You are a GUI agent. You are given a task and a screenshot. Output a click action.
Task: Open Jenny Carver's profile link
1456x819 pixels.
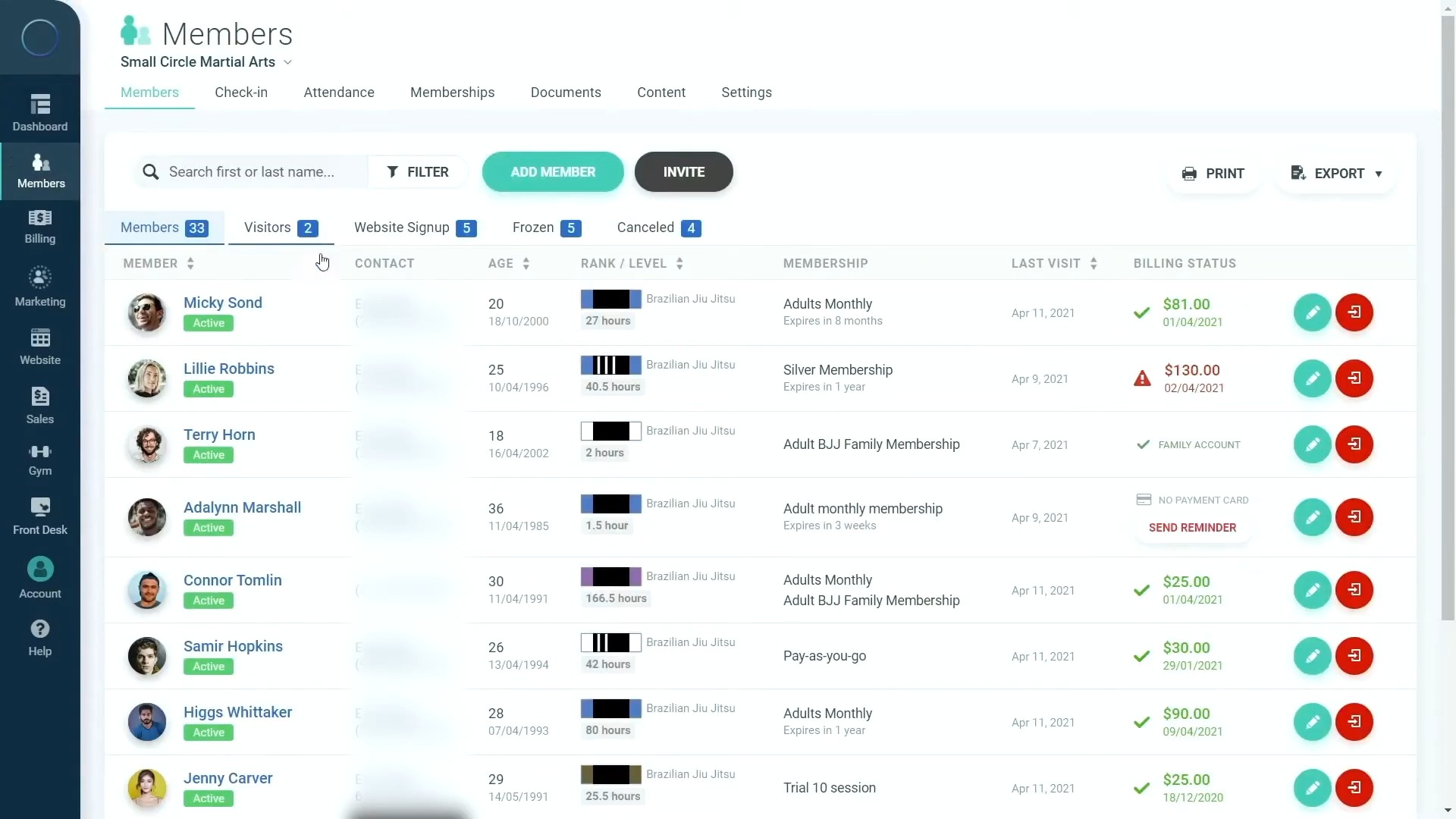228,778
